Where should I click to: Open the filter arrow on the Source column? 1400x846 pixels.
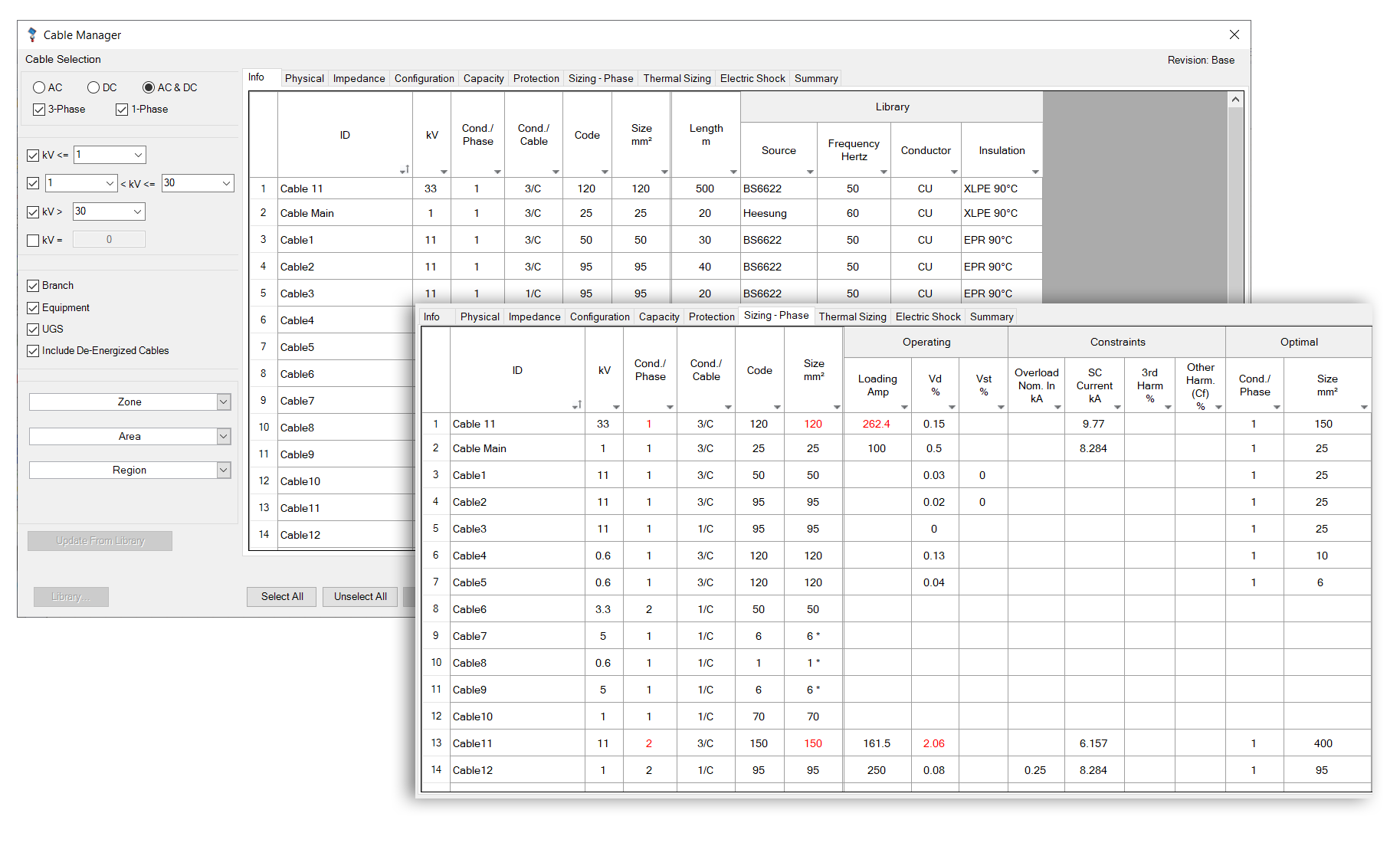click(x=809, y=172)
